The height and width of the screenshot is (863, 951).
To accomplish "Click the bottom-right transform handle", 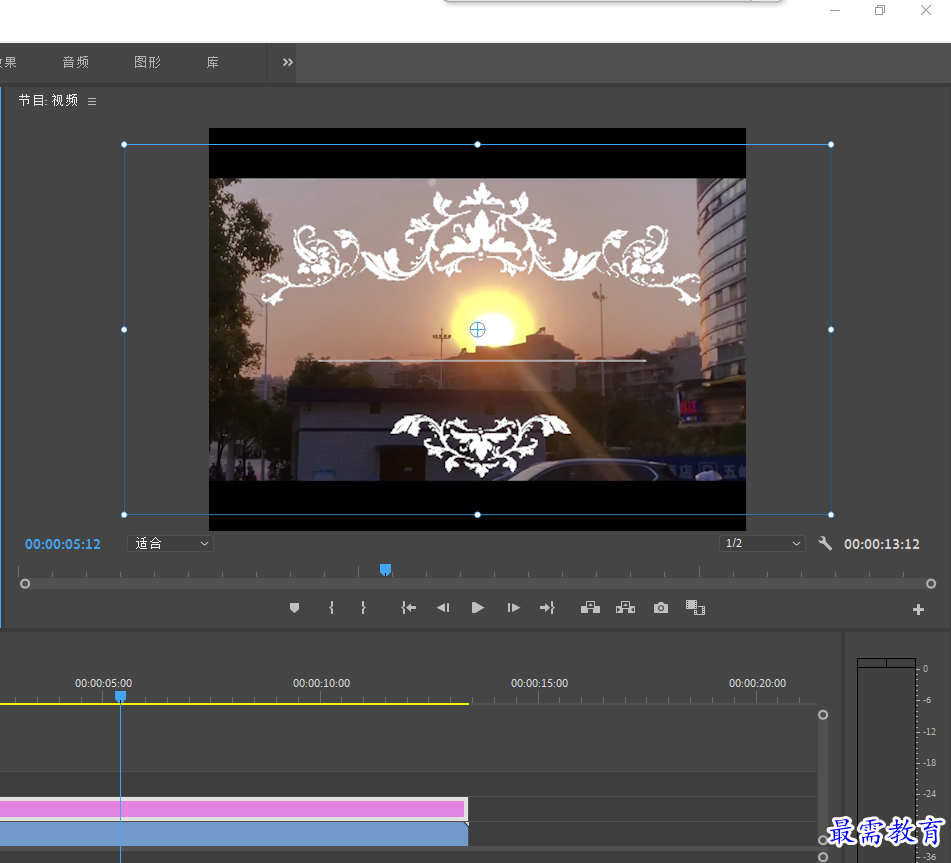I will point(831,514).
